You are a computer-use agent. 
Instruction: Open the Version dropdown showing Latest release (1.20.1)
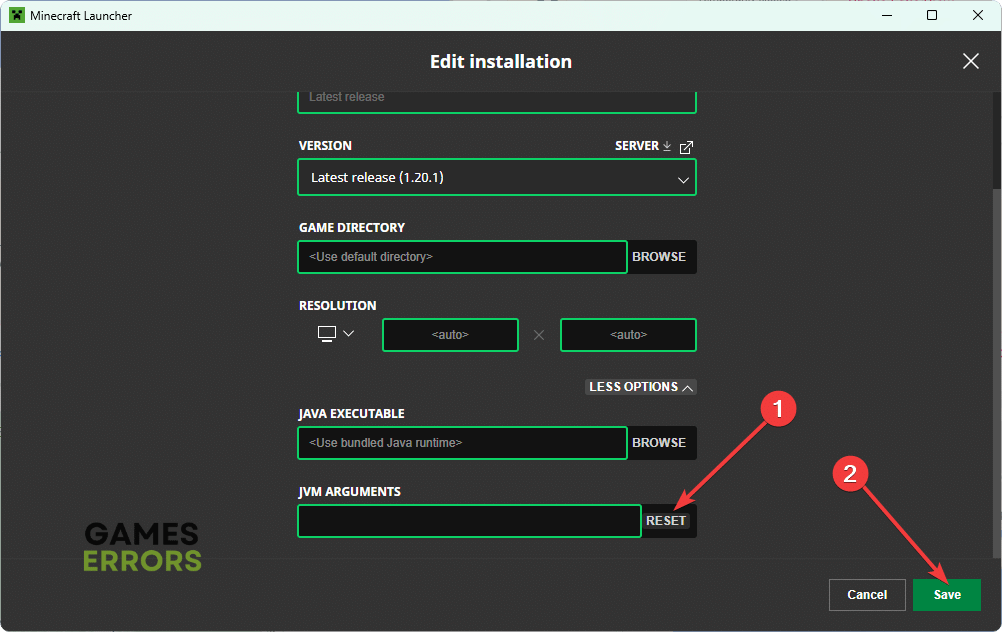pyautogui.click(x=497, y=177)
